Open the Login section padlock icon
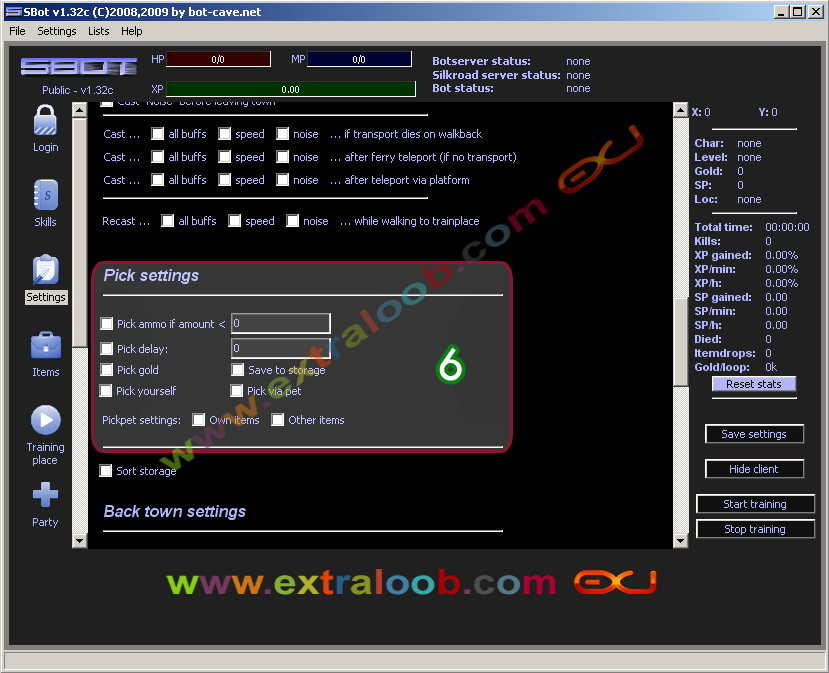The image size is (829, 673). point(45,120)
